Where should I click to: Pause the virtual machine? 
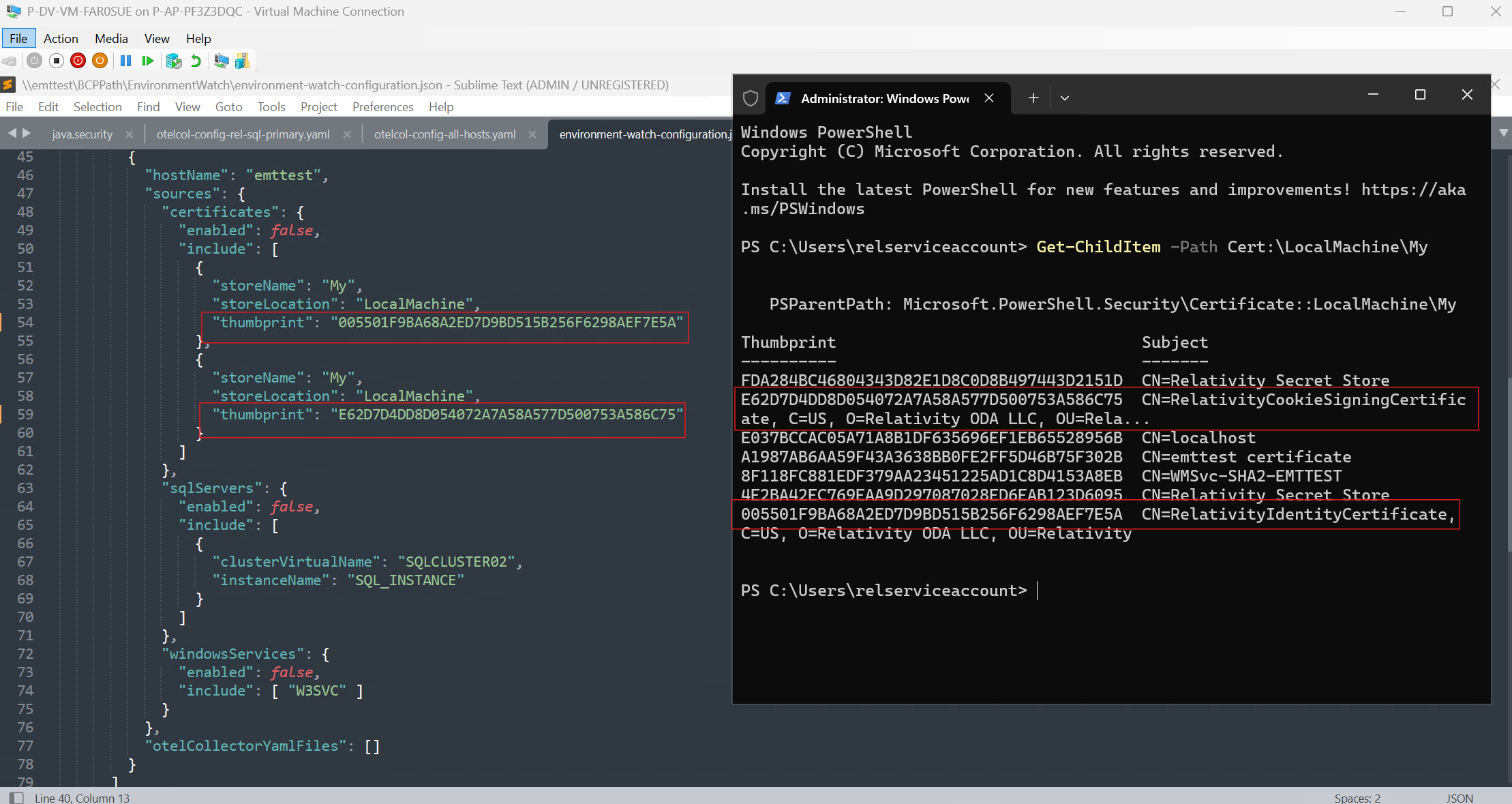coord(125,61)
